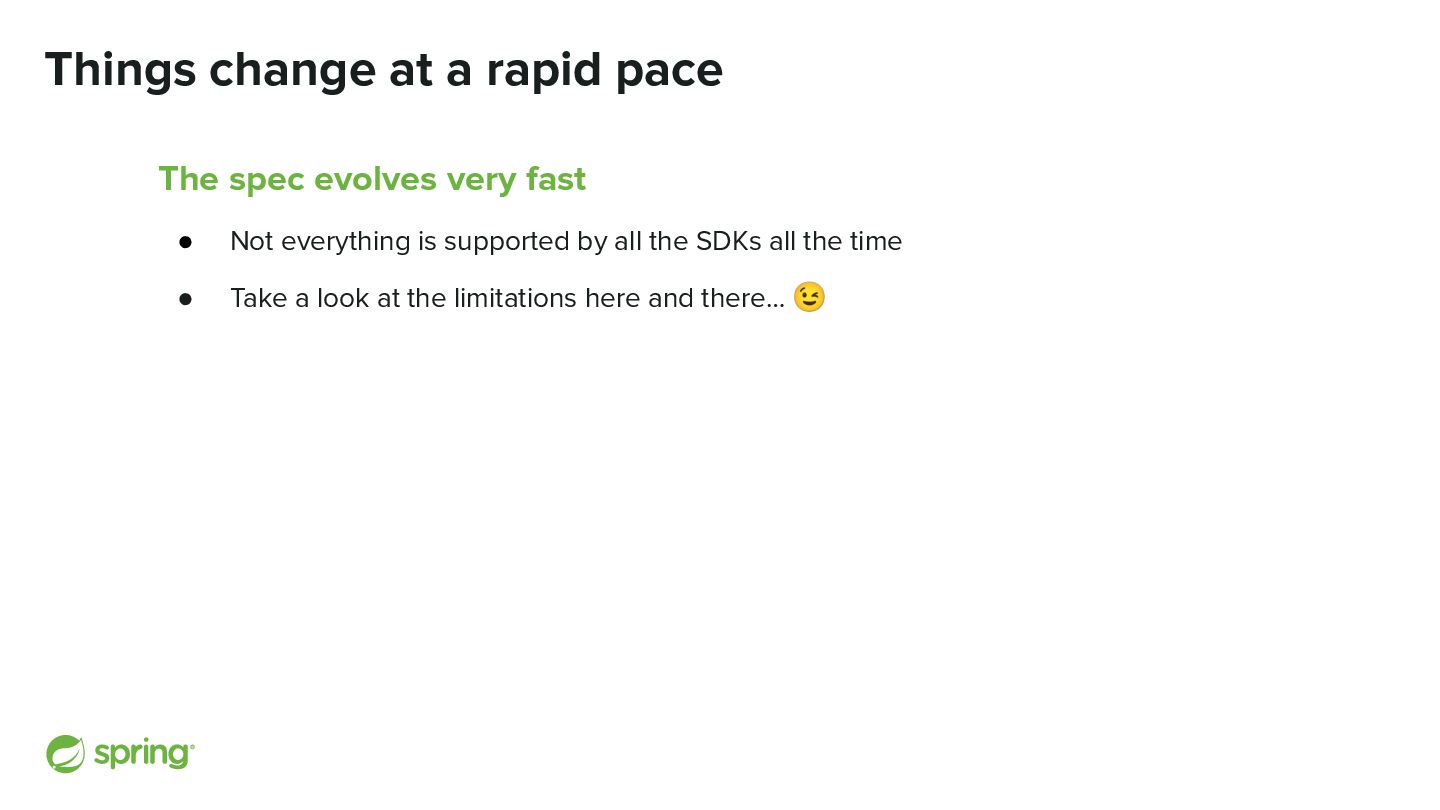This screenshot has width=1440, height=810.
Task: Click the word "Things" in the title
Action: tap(121, 71)
